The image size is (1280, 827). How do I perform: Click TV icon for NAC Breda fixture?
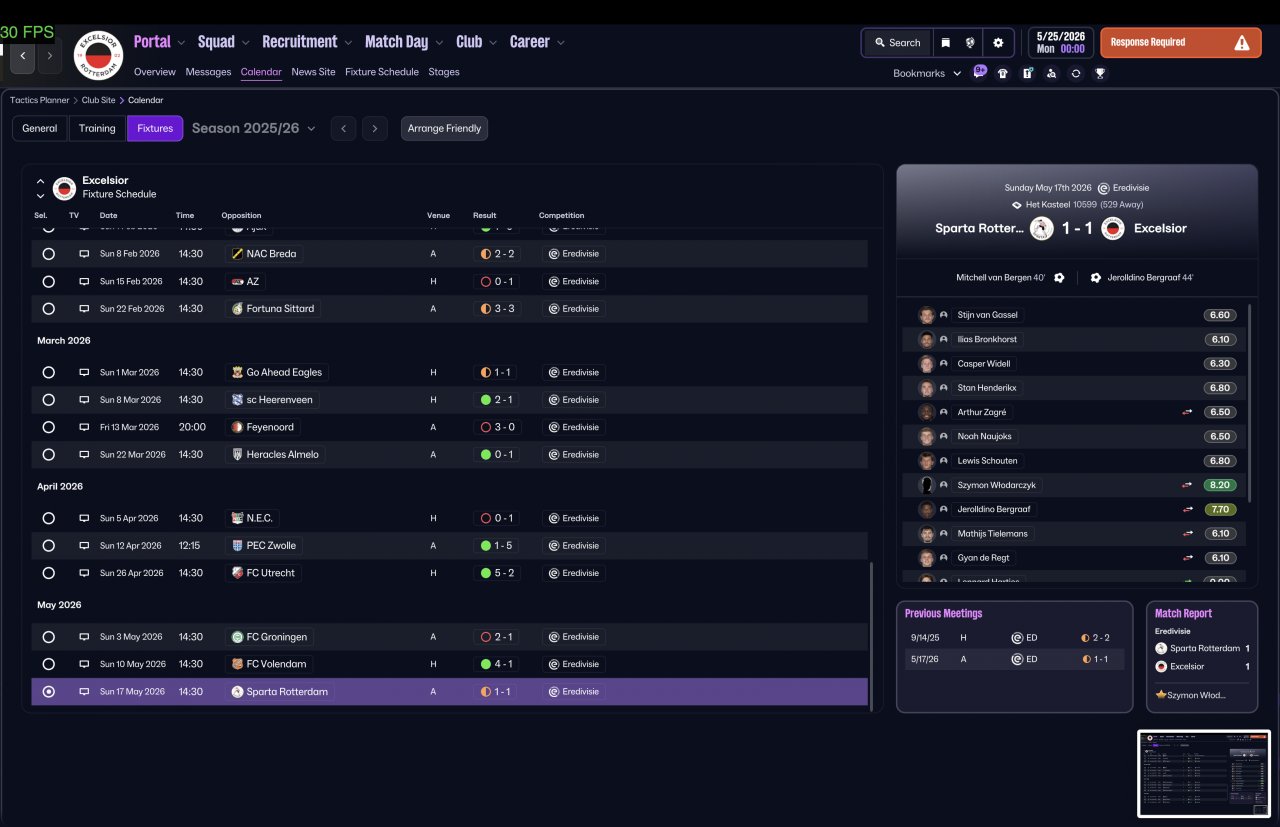(x=84, y=254)
